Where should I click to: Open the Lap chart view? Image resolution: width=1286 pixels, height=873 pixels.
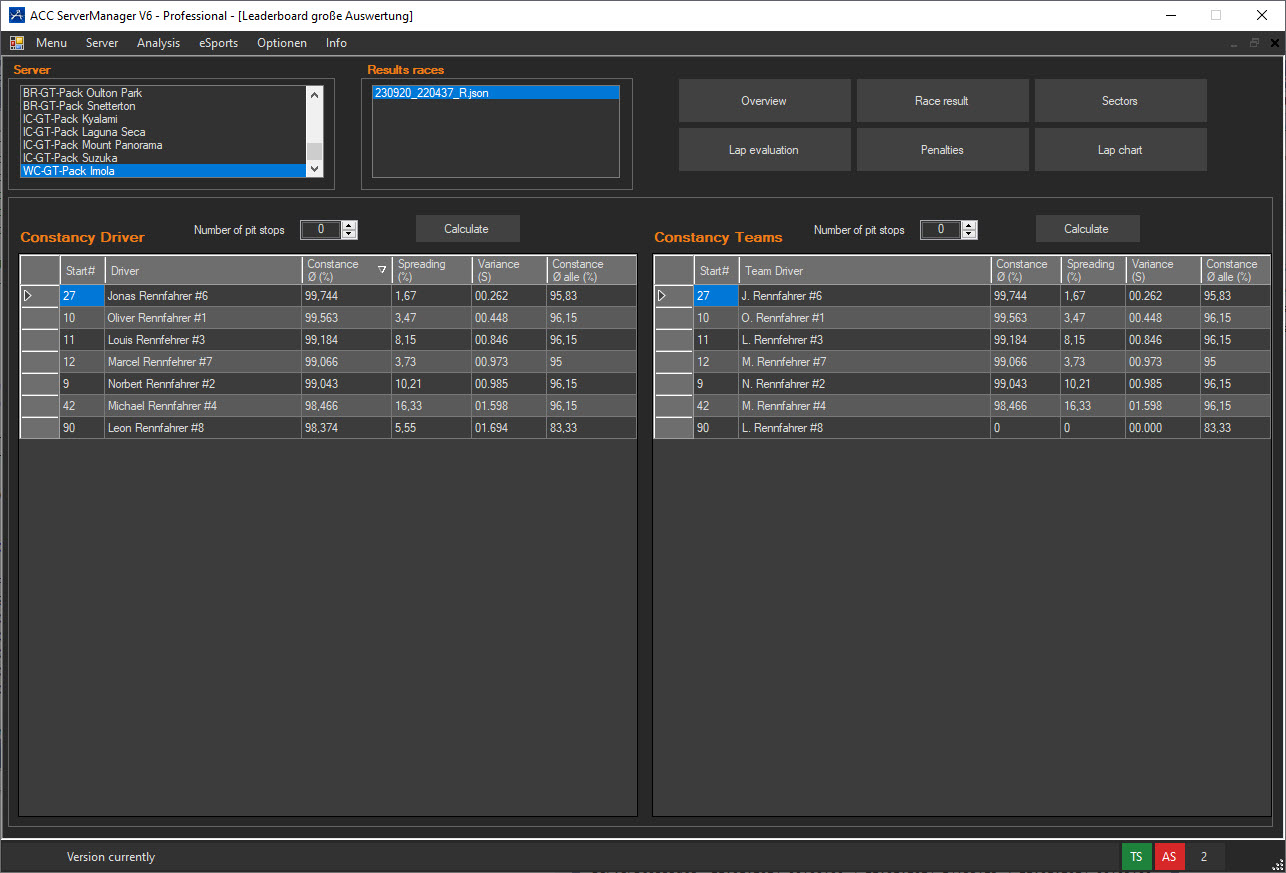[x=1120, y=150]
